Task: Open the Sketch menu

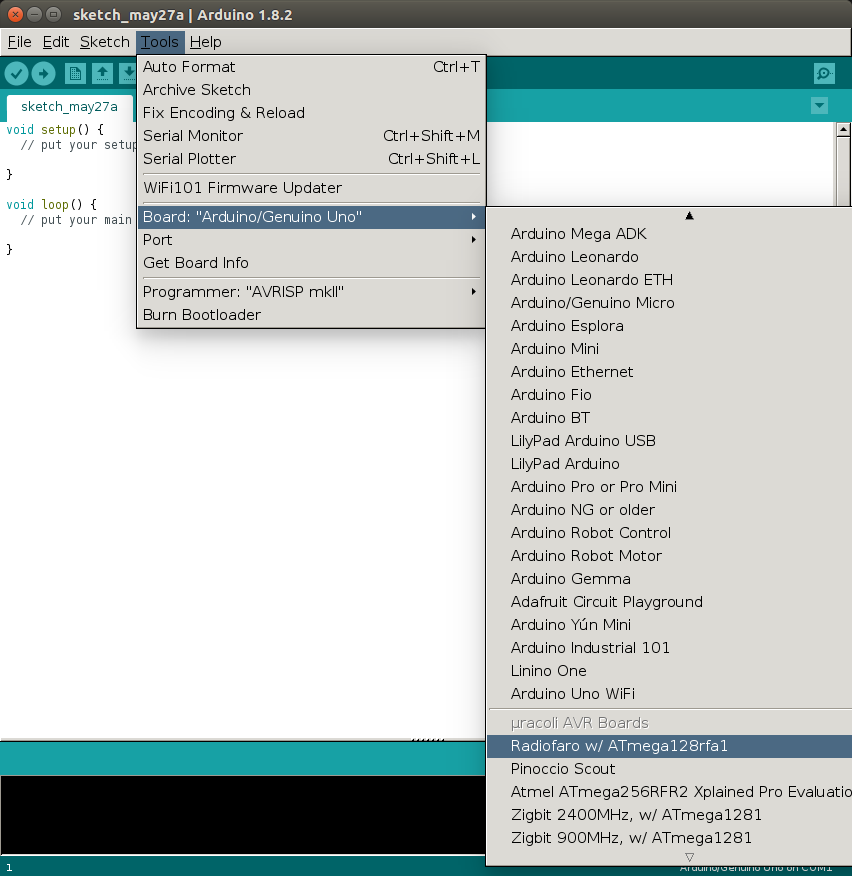Action: coord(104,42)
